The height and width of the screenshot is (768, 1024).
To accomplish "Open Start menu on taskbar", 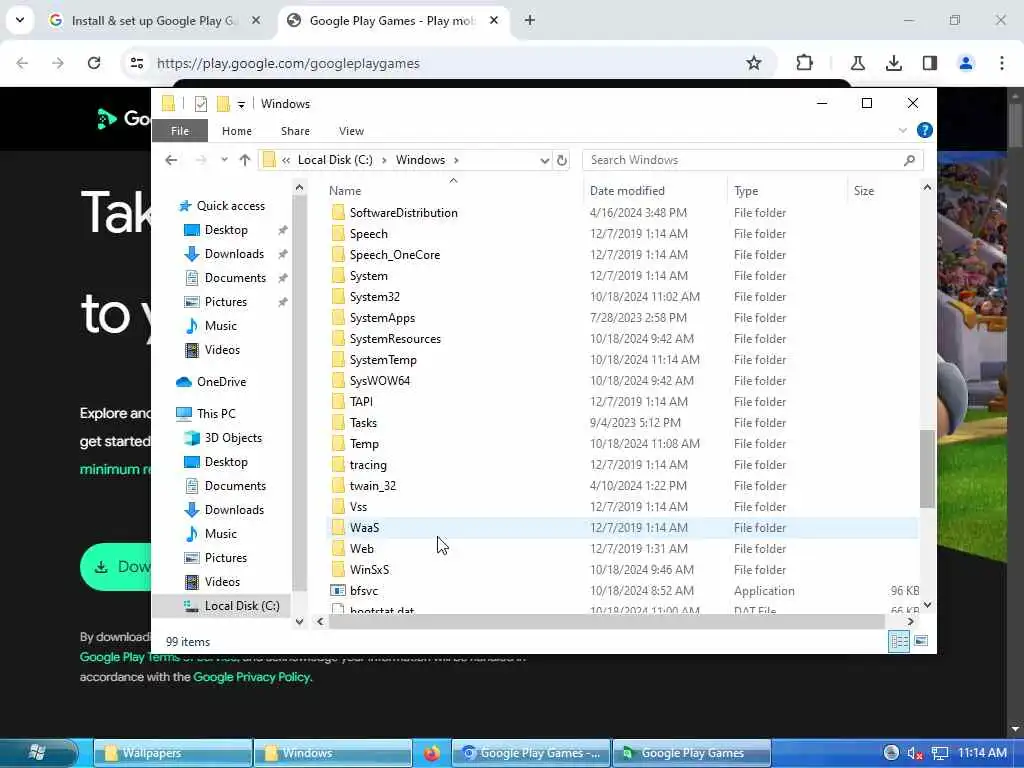I will coord(38,752).
